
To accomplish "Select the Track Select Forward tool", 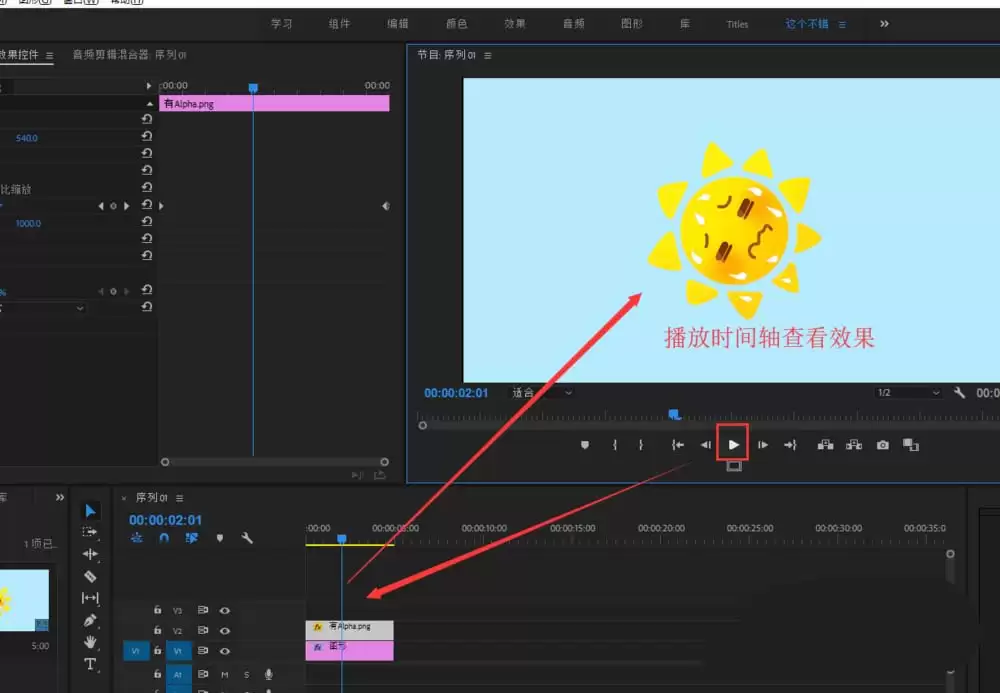I will point(91,532).
